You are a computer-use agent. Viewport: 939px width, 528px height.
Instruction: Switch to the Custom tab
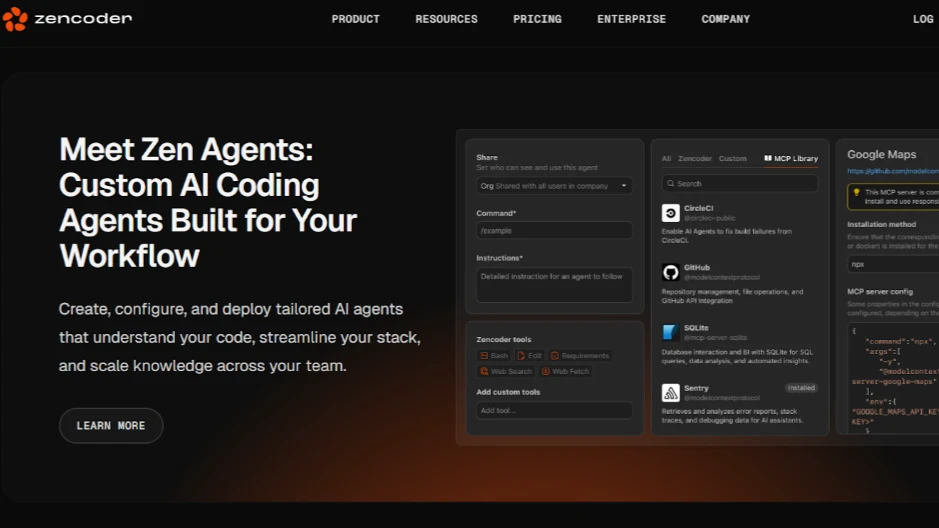tap(732, 159)
